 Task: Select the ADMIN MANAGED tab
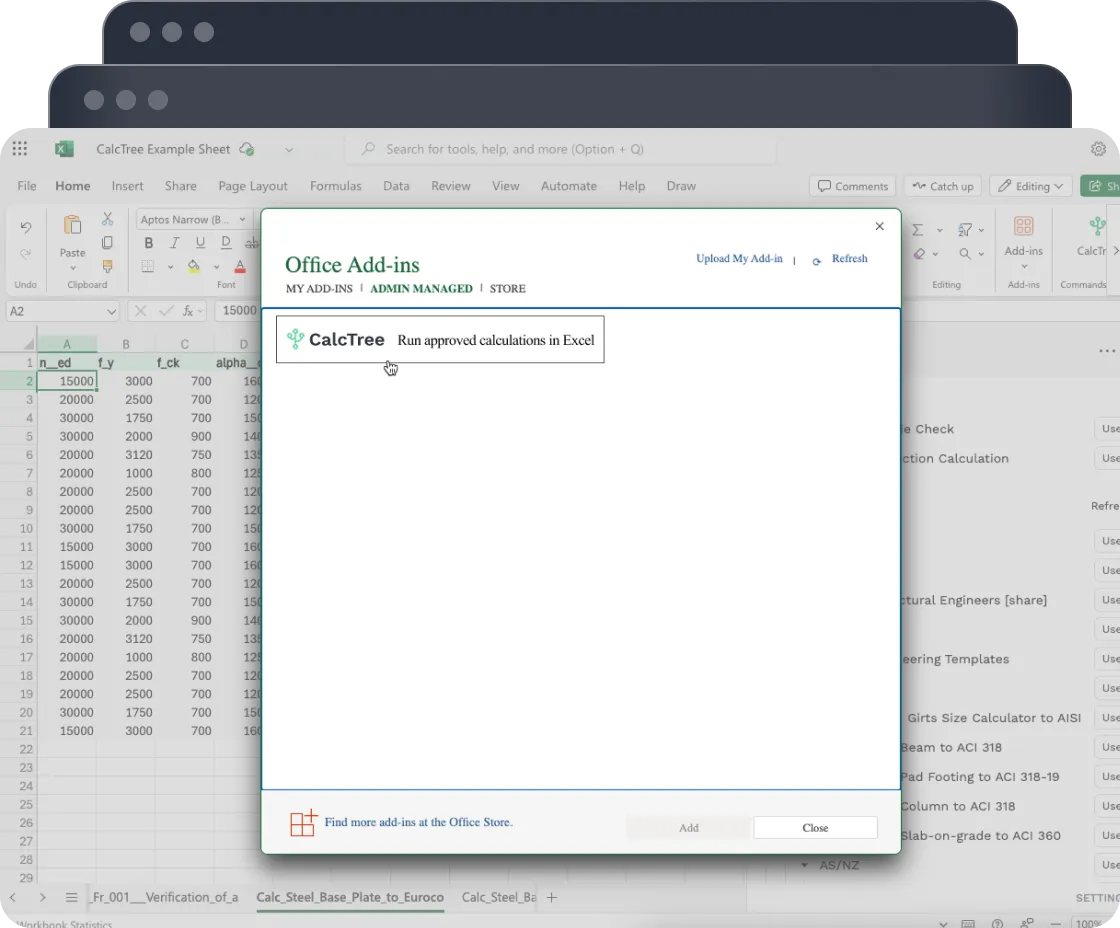[421, 289]
